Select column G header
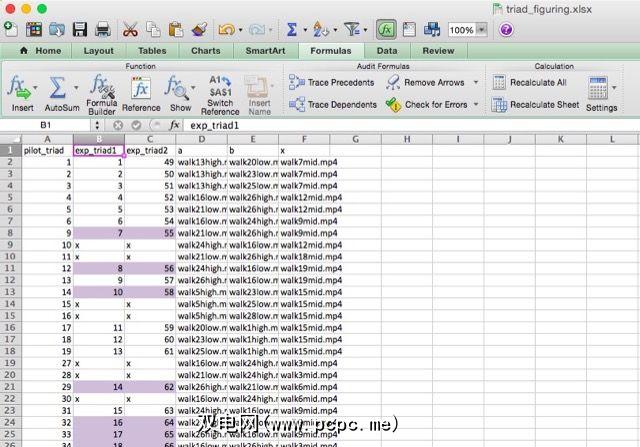 (x=355, y=139)
